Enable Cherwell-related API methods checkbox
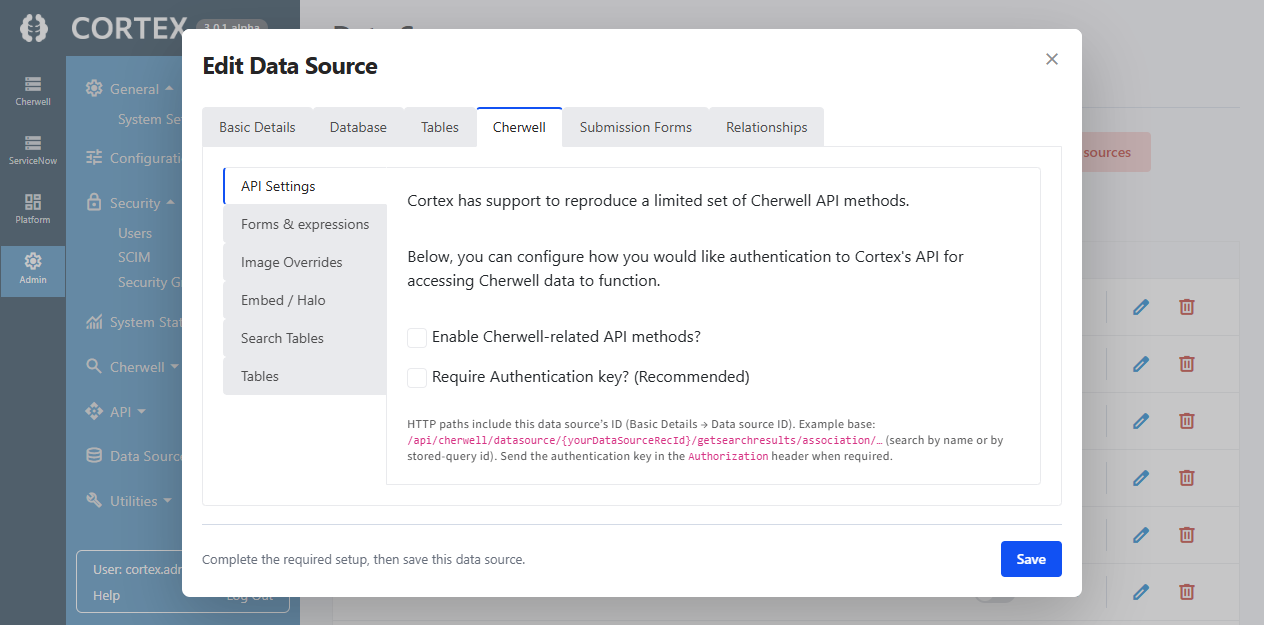The image size is (1264, 625). pyautogui.click(x=417, y=338)
